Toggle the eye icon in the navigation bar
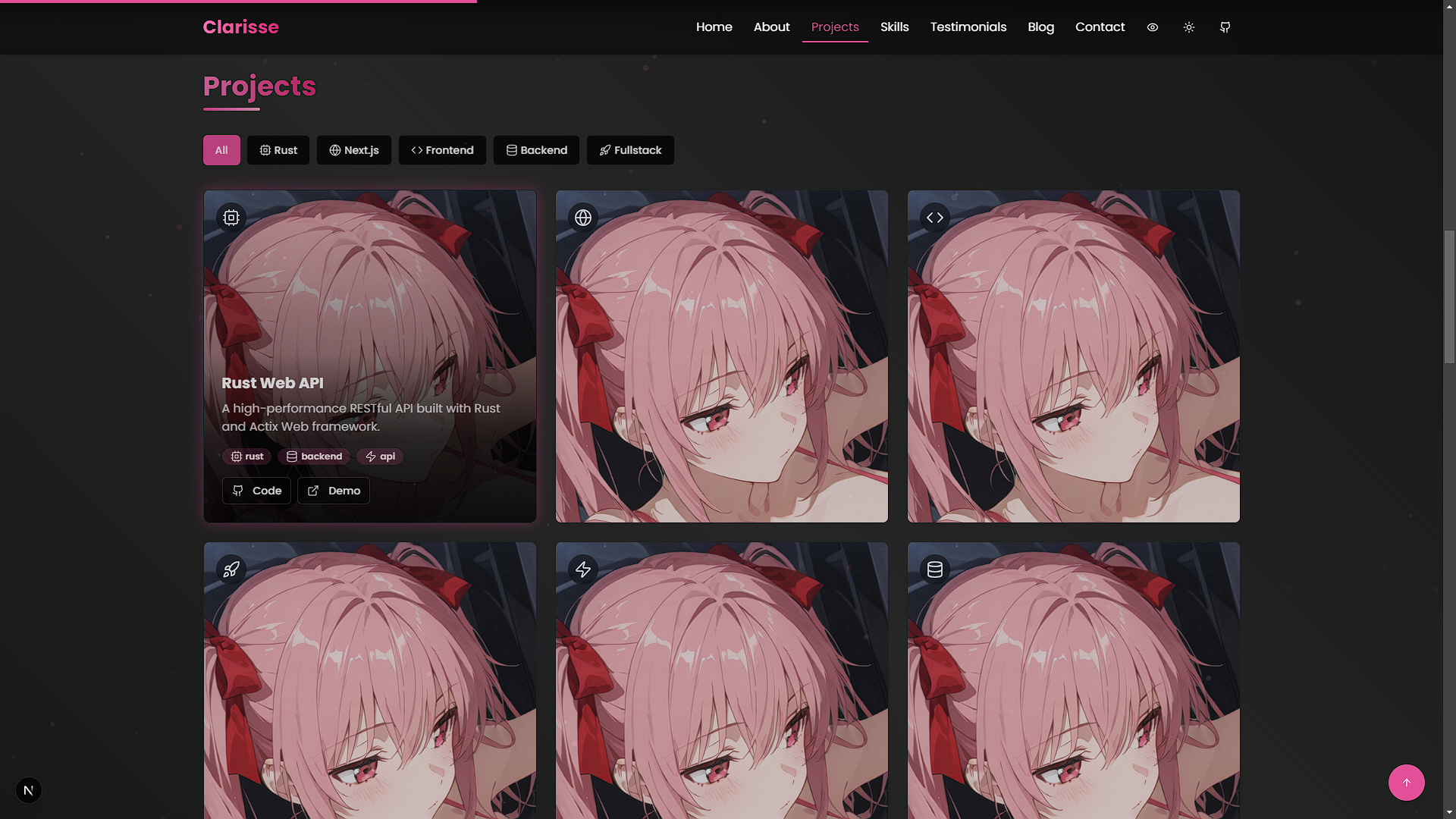The width and height of the screenshot is (1456, 819). (1152, 27)
